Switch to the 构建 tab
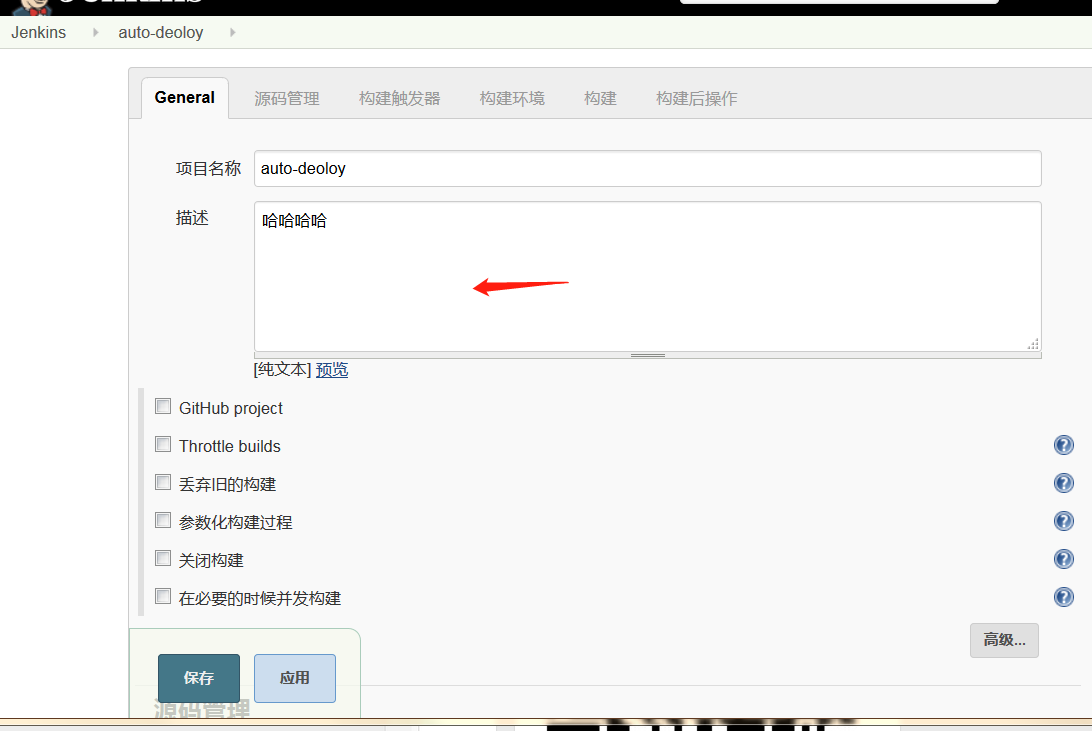Image resolution: width=1092 pixels, height=731 pixels. (x=600, y=98)
